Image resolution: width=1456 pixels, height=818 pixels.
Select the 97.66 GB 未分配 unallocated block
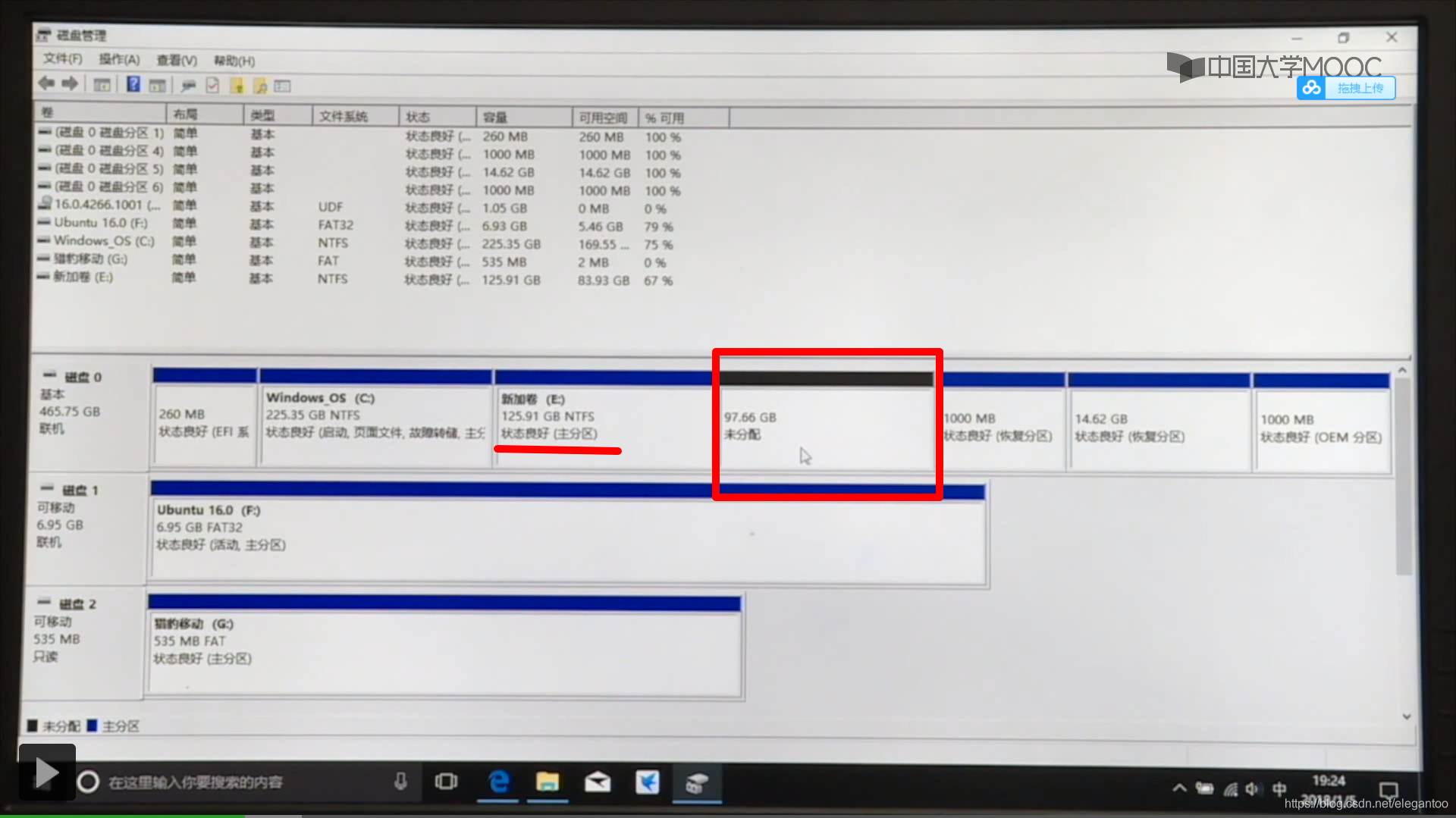pyautogui.click(x=827, y=419)
